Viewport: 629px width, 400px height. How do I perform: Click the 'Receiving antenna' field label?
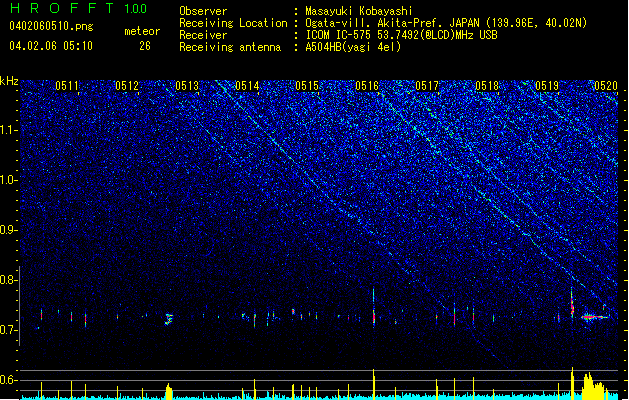point(230,47)
